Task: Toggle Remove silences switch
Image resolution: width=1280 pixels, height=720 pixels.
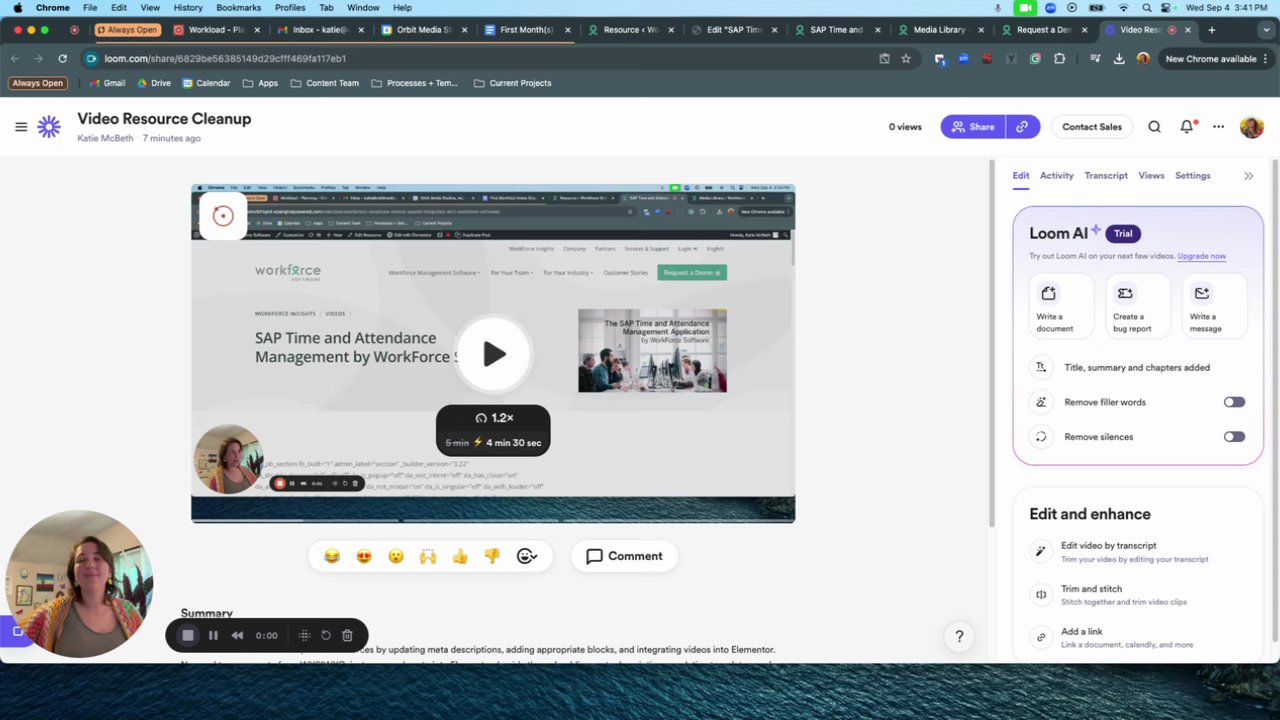Action: [1234, 437]
